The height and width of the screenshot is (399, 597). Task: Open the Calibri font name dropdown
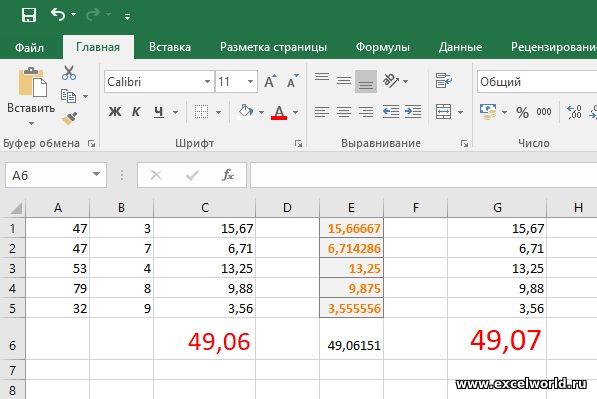coord(208,81)
